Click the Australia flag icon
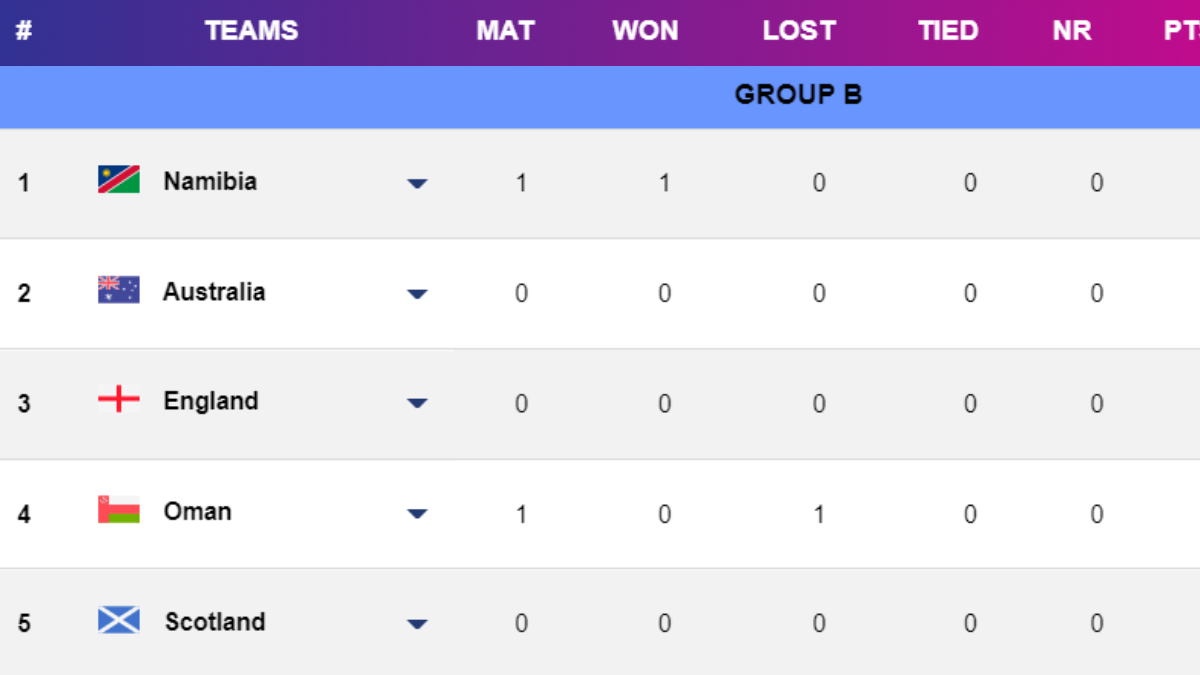This screenshot has height=675, width=1200. [118, 290]
